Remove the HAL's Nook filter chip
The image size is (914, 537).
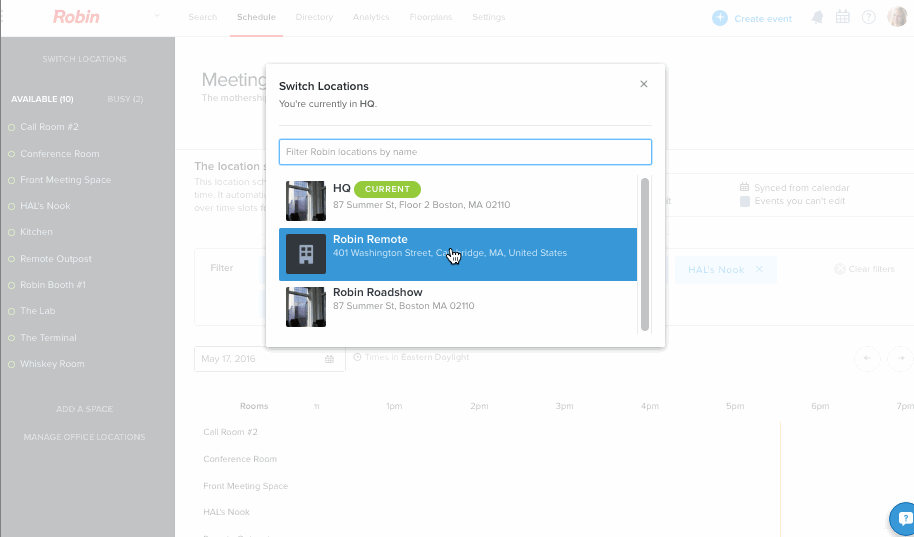click(x=759, y=269)
